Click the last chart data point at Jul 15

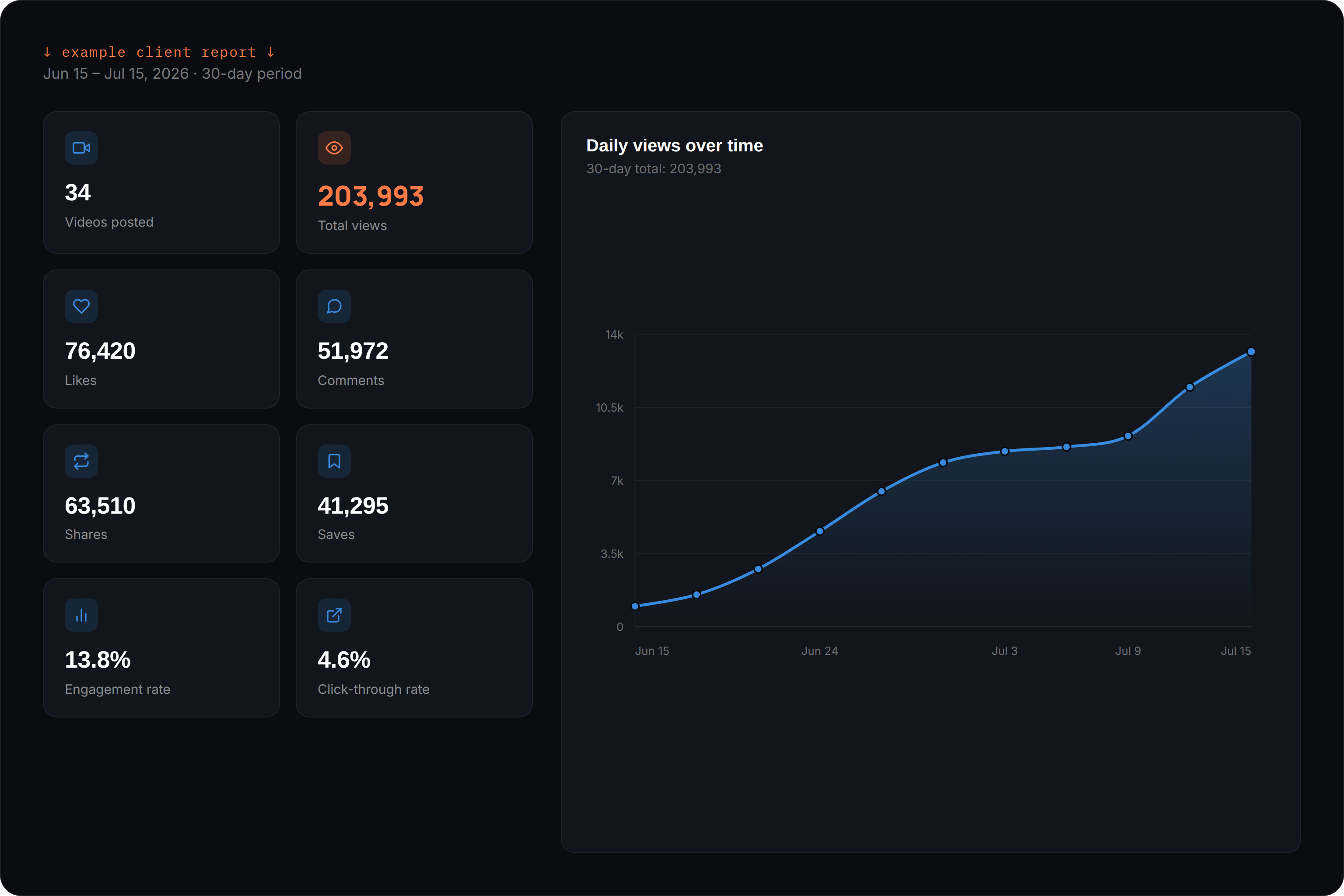pos(1251,352)
